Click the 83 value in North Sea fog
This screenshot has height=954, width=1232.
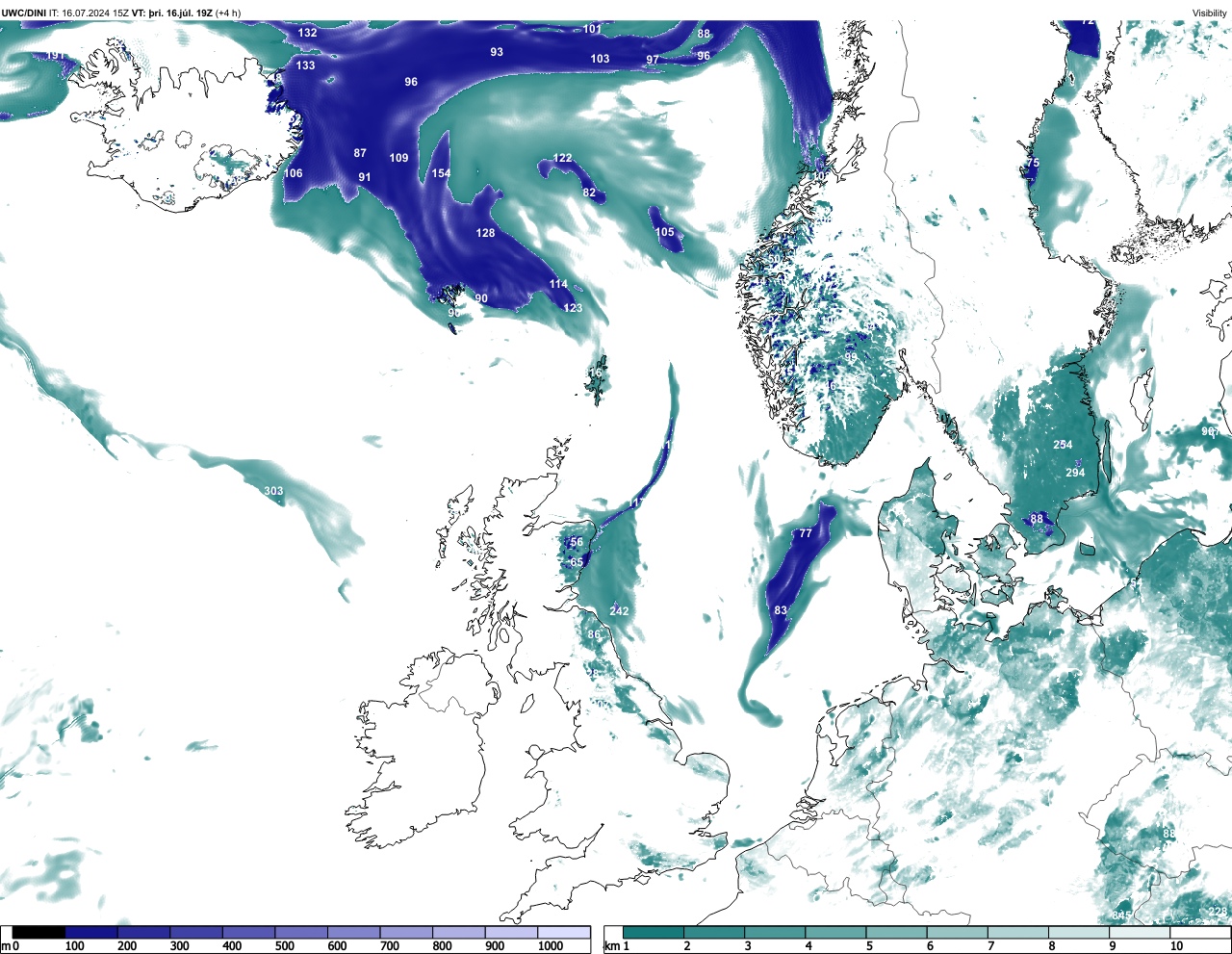pos(781,610)
